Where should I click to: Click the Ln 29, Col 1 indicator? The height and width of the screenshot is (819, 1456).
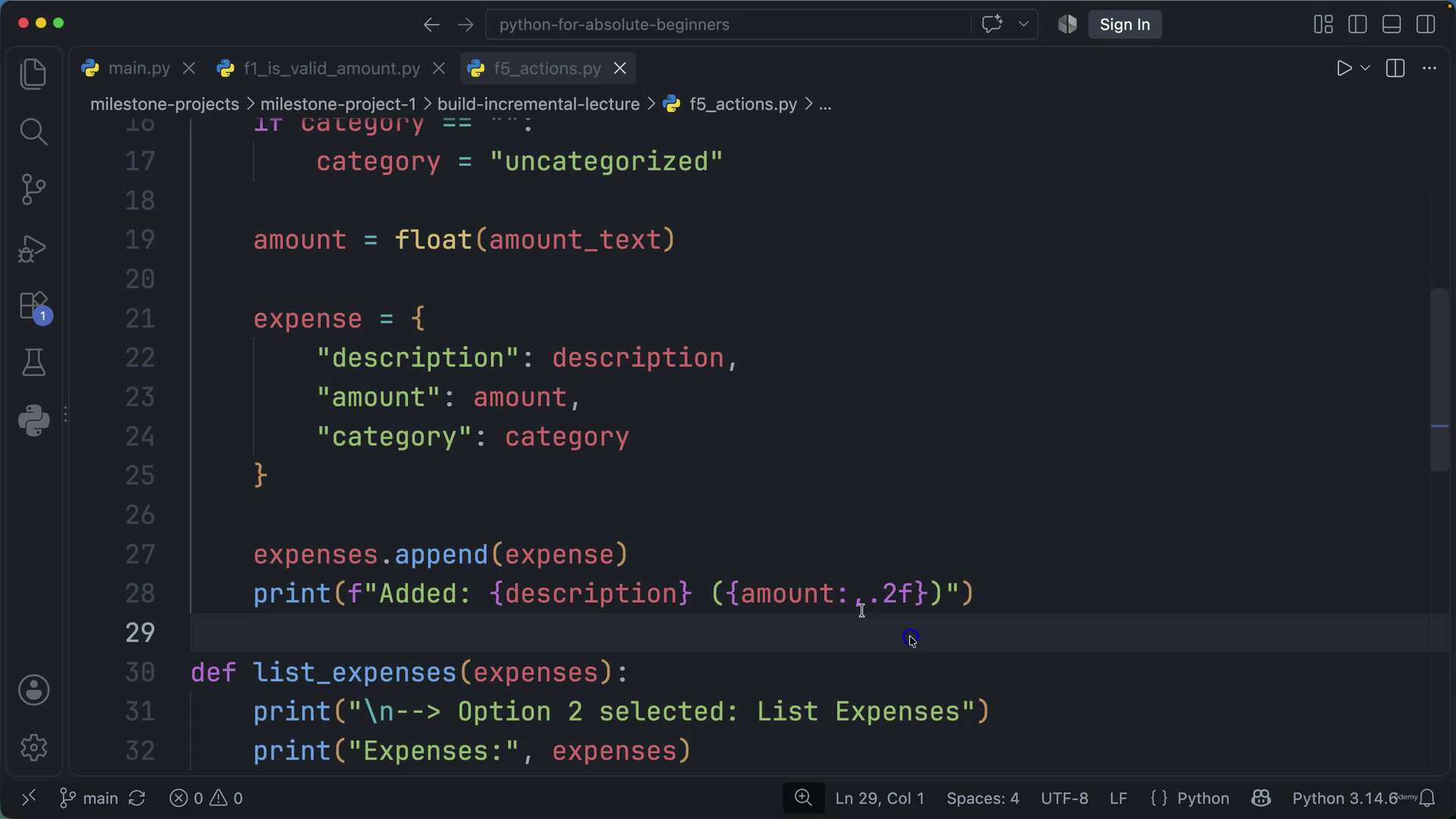point(880,799)
